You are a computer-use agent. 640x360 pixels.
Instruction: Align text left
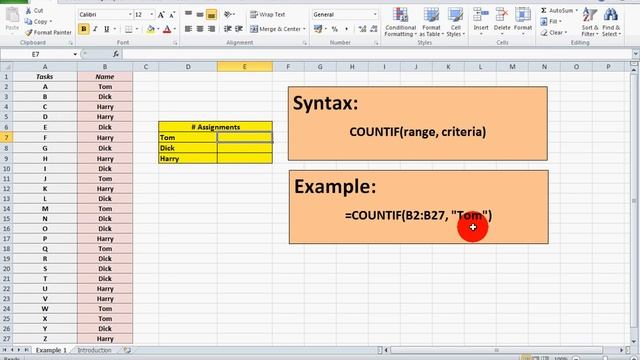tap(188, 29)
